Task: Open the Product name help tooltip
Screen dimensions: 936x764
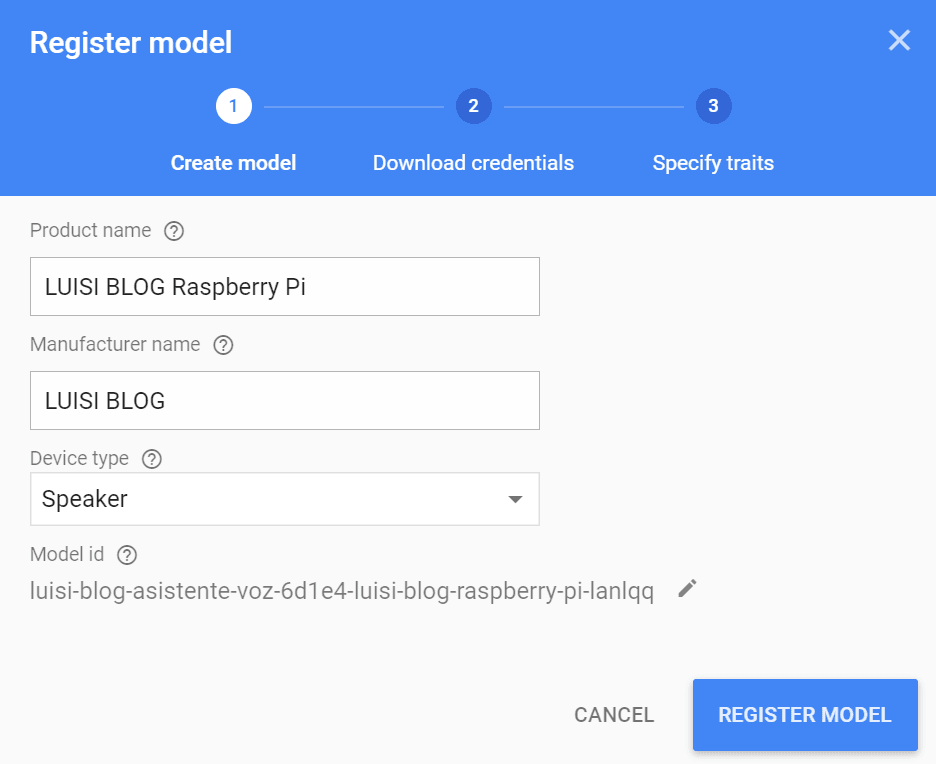Action: tap(174, 231)
